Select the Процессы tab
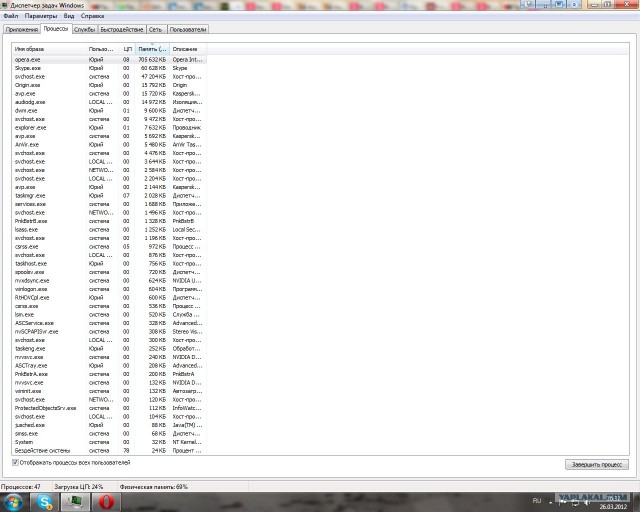 tap(56, 29)
